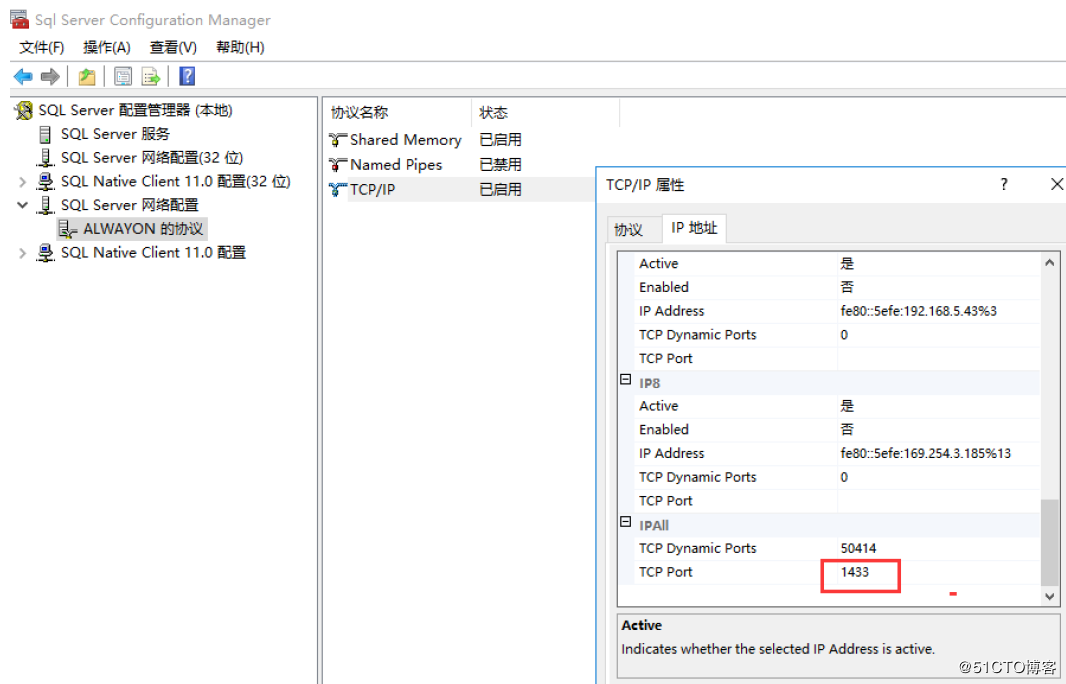Click the scroll up arrow in properties list
Image resolution: width=1066 pixels, height=684 pixels.
1050,262
